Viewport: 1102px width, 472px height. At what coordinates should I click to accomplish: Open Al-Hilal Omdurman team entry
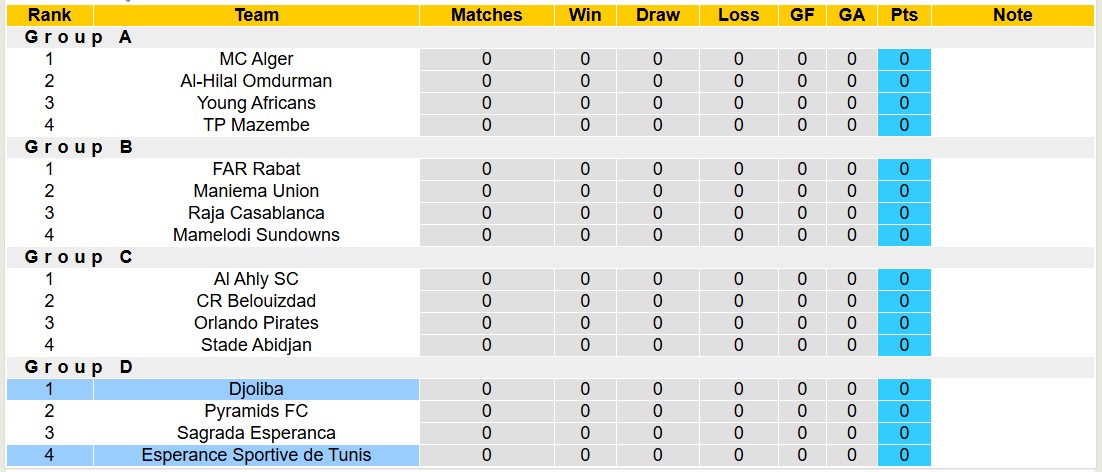click(256, 81)
